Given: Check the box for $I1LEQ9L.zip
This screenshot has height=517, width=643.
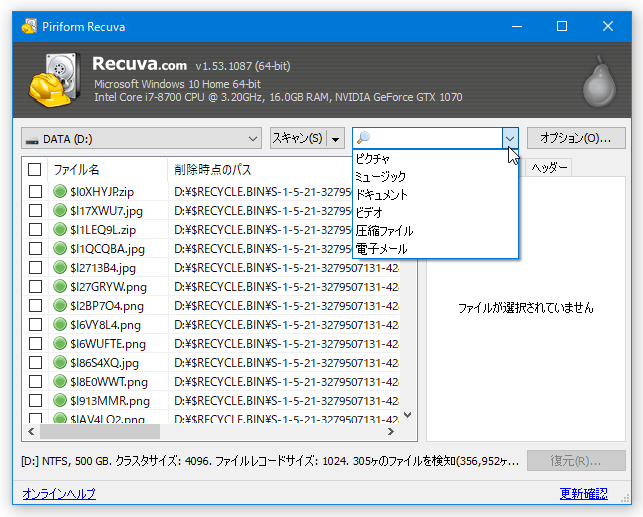Looking at the screenshot, I should (x=35, y=230).
